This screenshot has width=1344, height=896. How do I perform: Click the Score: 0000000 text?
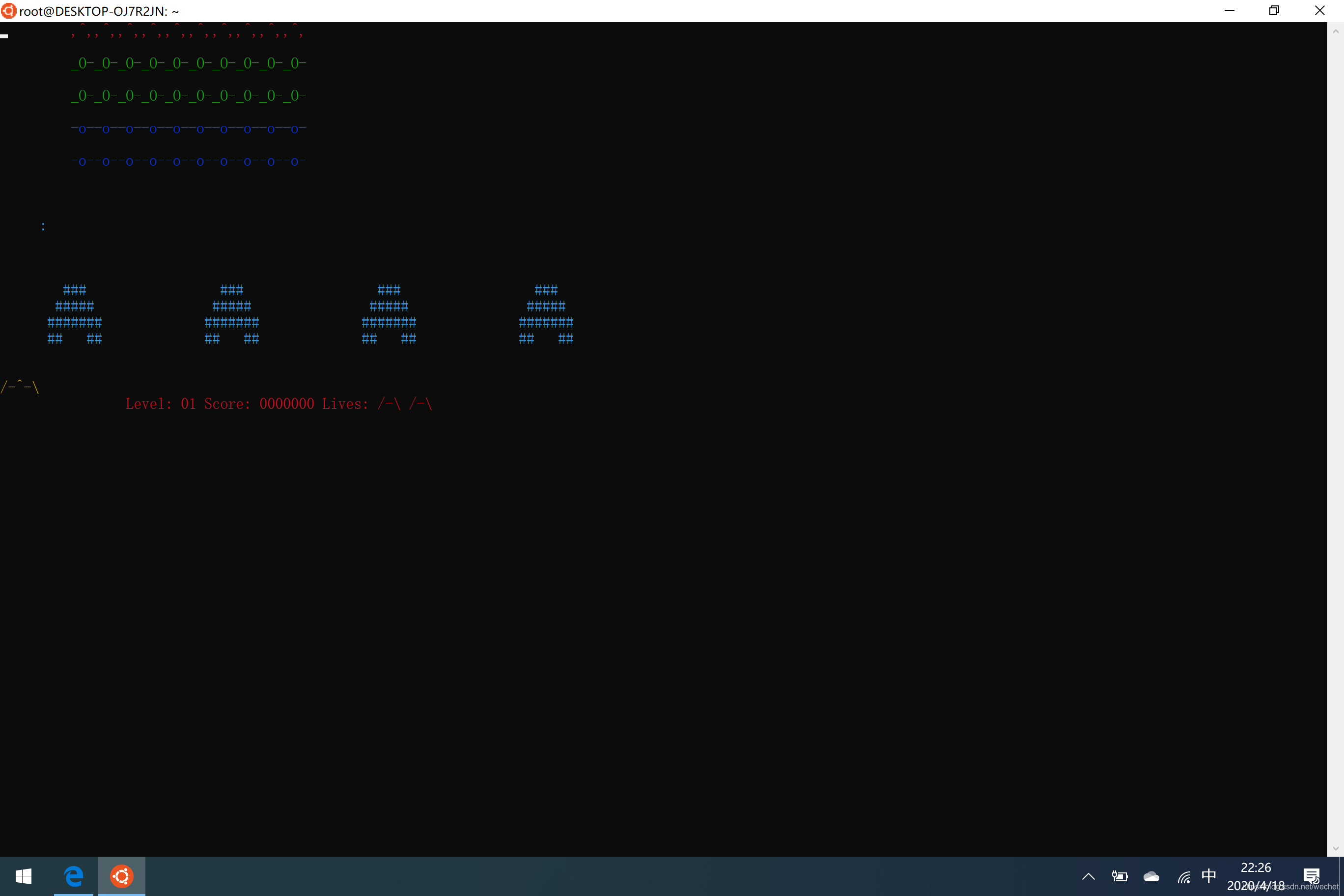259,404
